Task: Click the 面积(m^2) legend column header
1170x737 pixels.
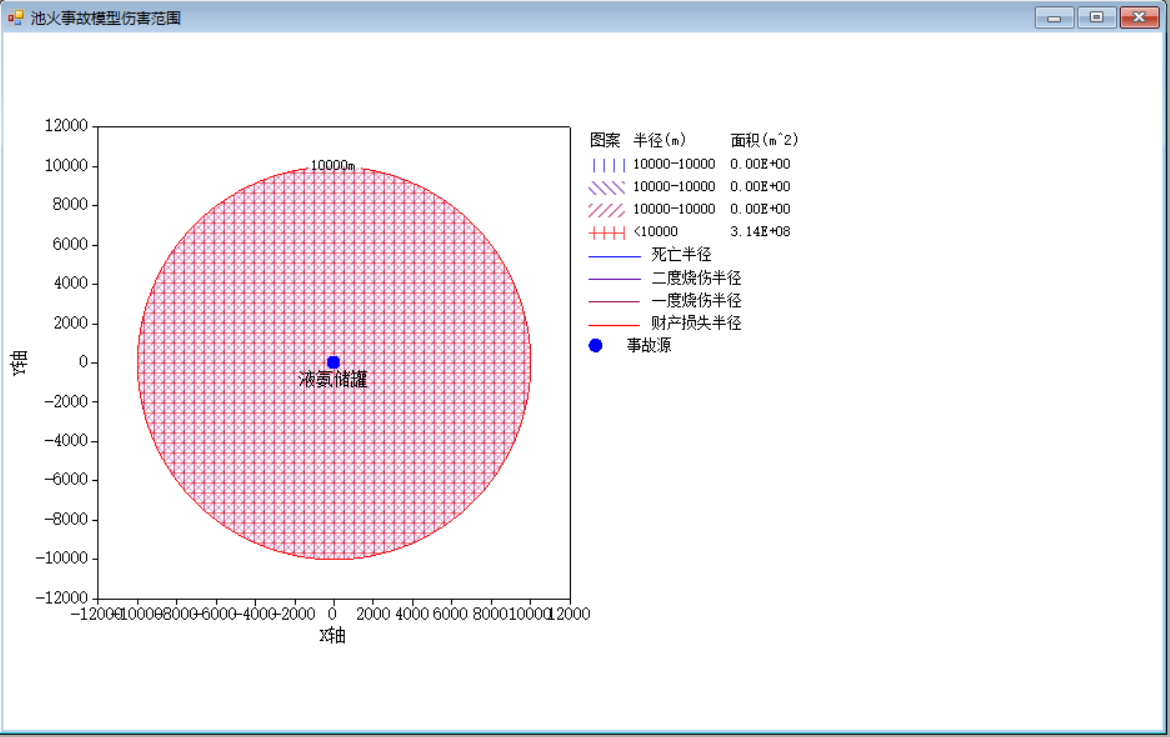Action: tap(764, 140)
